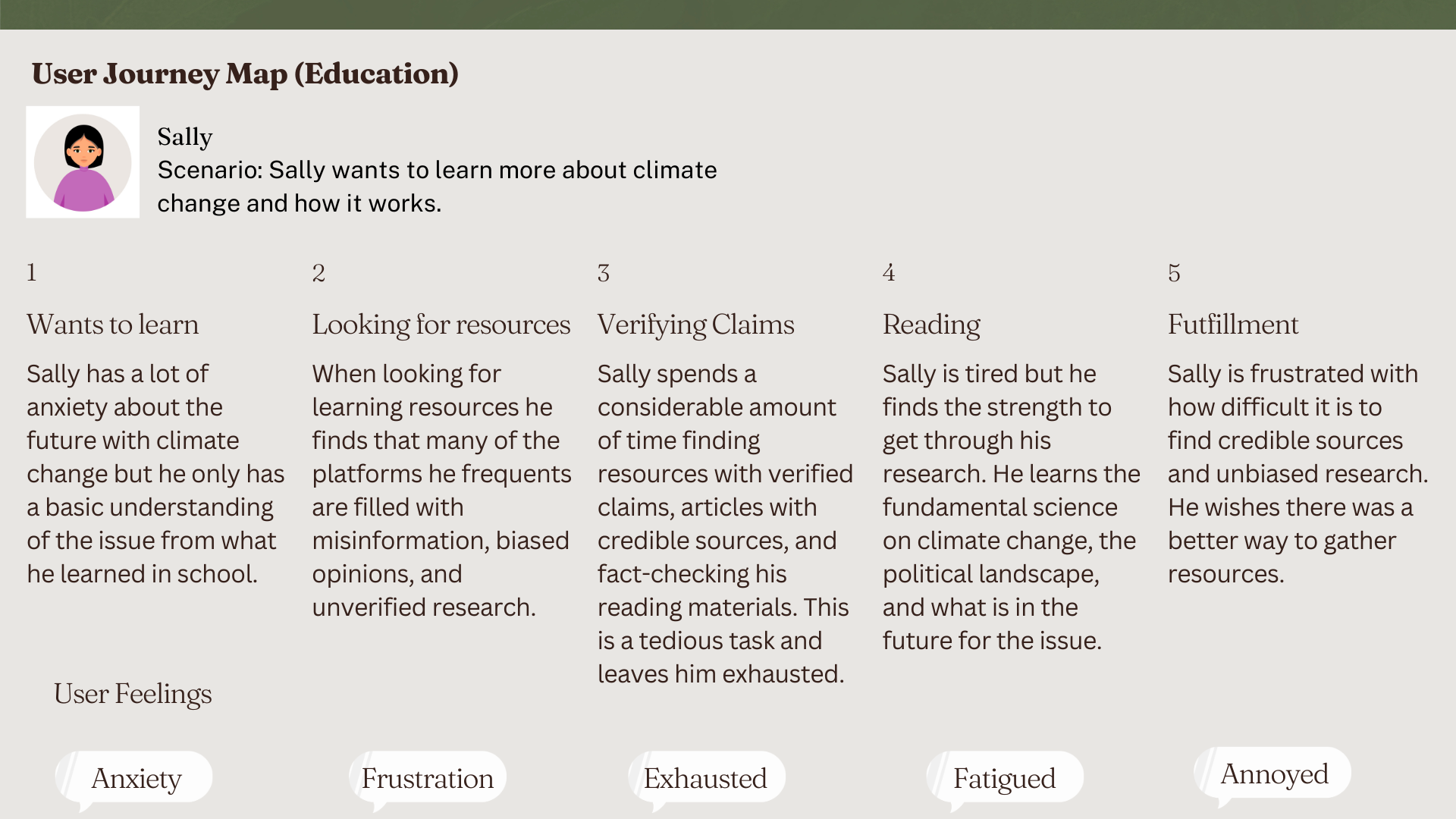The height and width of the screenshot is (819, 1456).
Task: Click the paragraph about fact-checking reading materials
Action: pyautogui.click(x=725, y=524)
